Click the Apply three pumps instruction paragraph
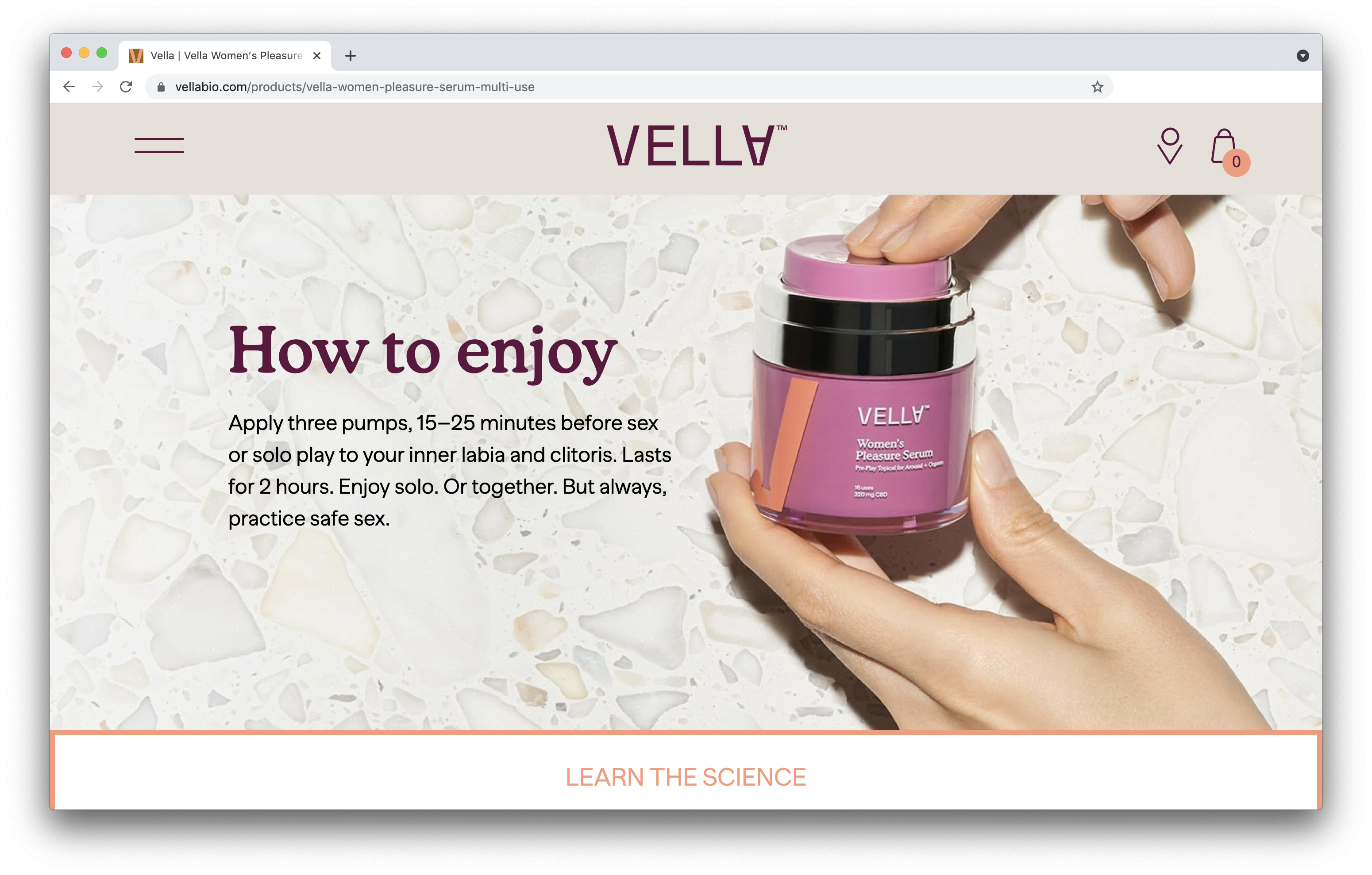This screenshot has height=875, width=1372. click(x=450, y=471)
